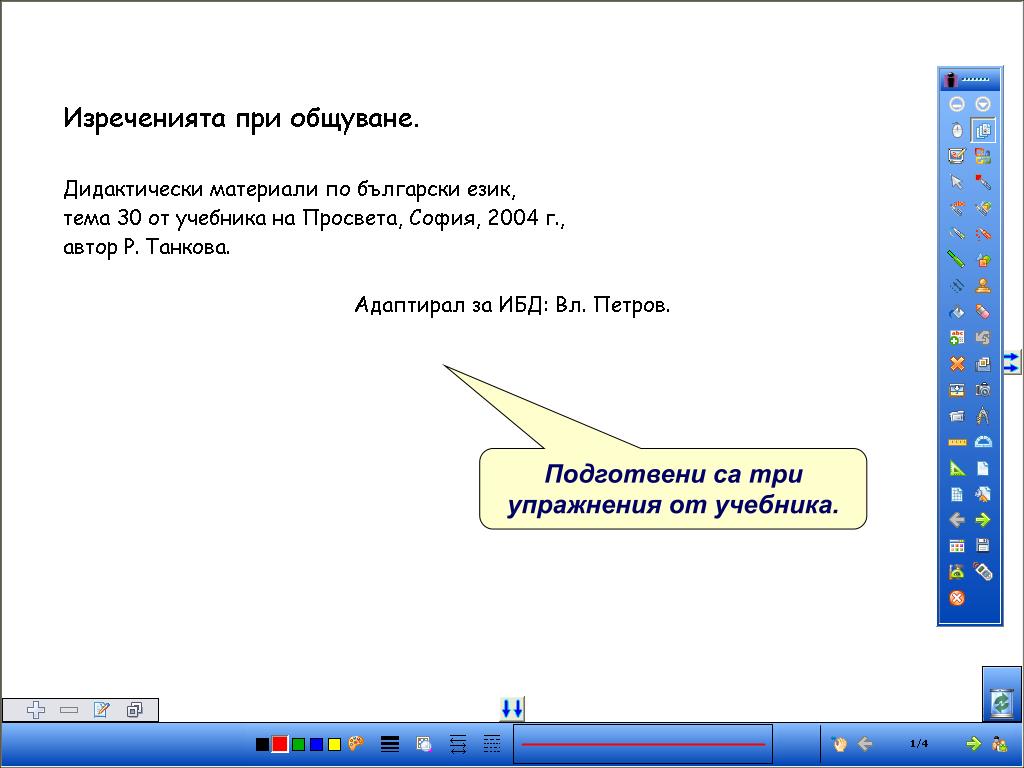Minimize the side toolbar with circle minus button
Image resolution: width=1024 pixels, height=768 pixels.
957,104
